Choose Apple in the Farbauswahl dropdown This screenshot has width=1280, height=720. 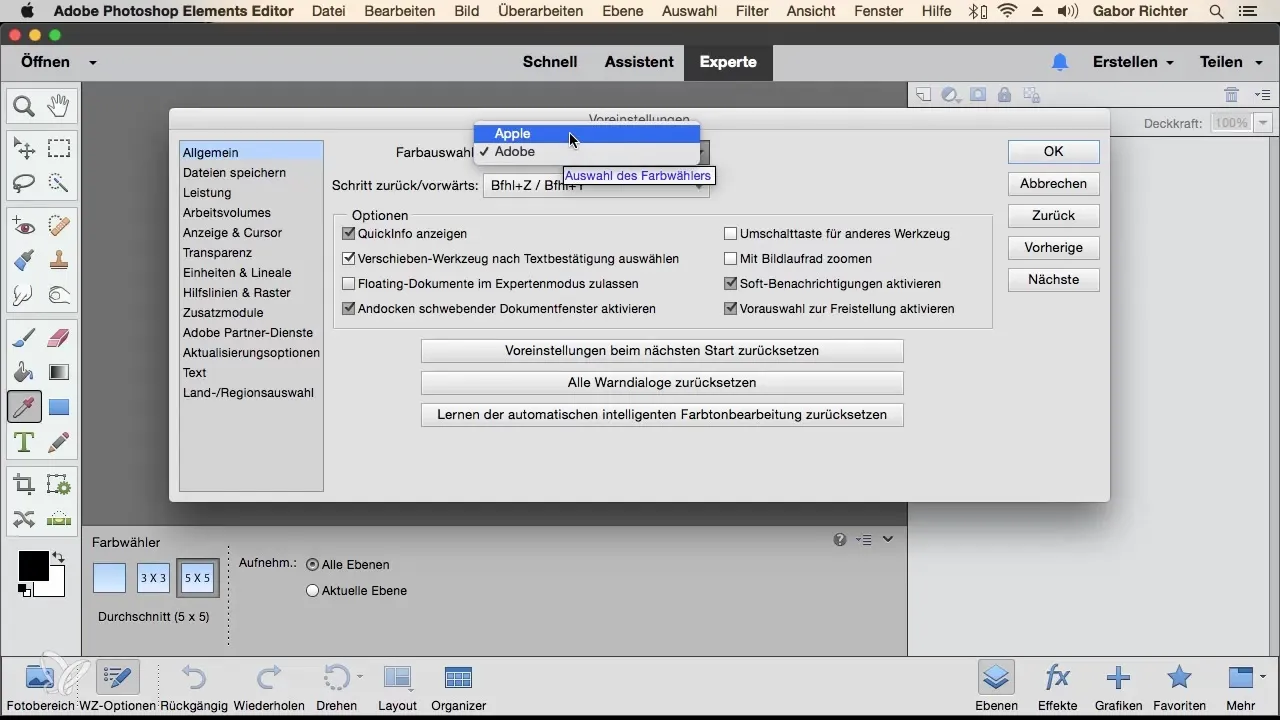[x=586, y=134]
